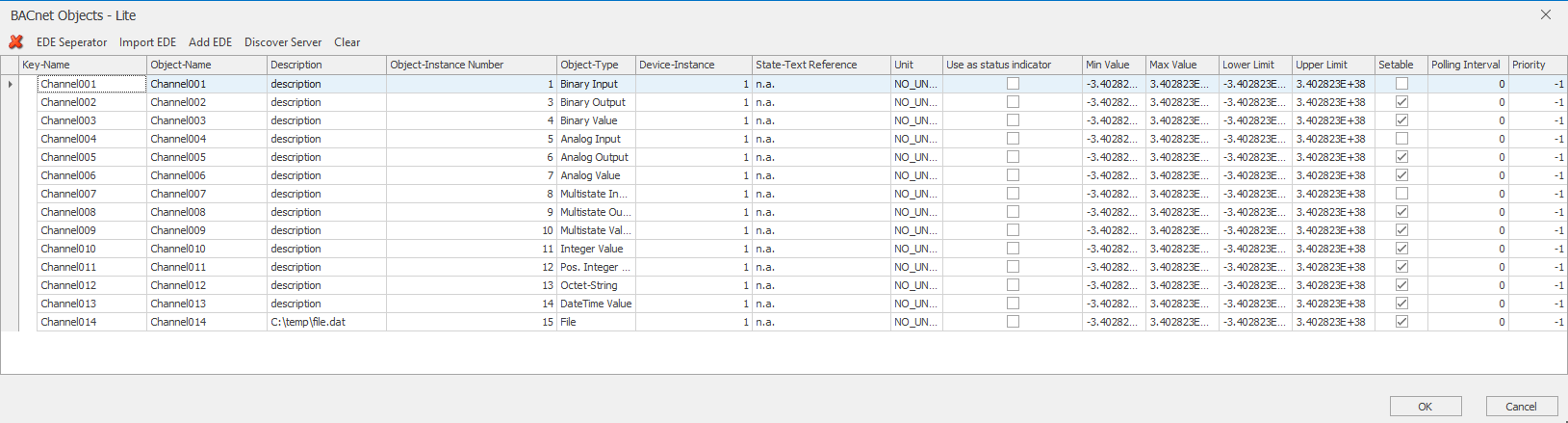Select Channel001 key-name cell

[91, 84]
